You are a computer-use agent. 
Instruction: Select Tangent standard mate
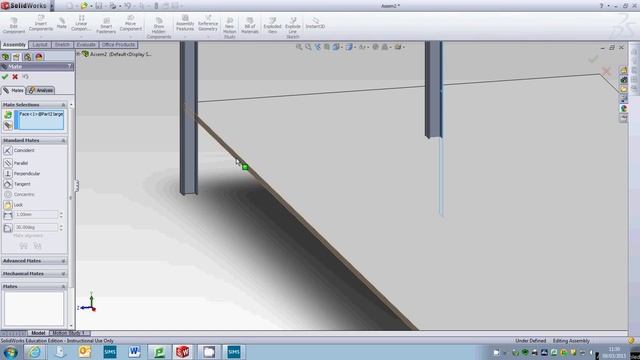click(x=17, y=184)
